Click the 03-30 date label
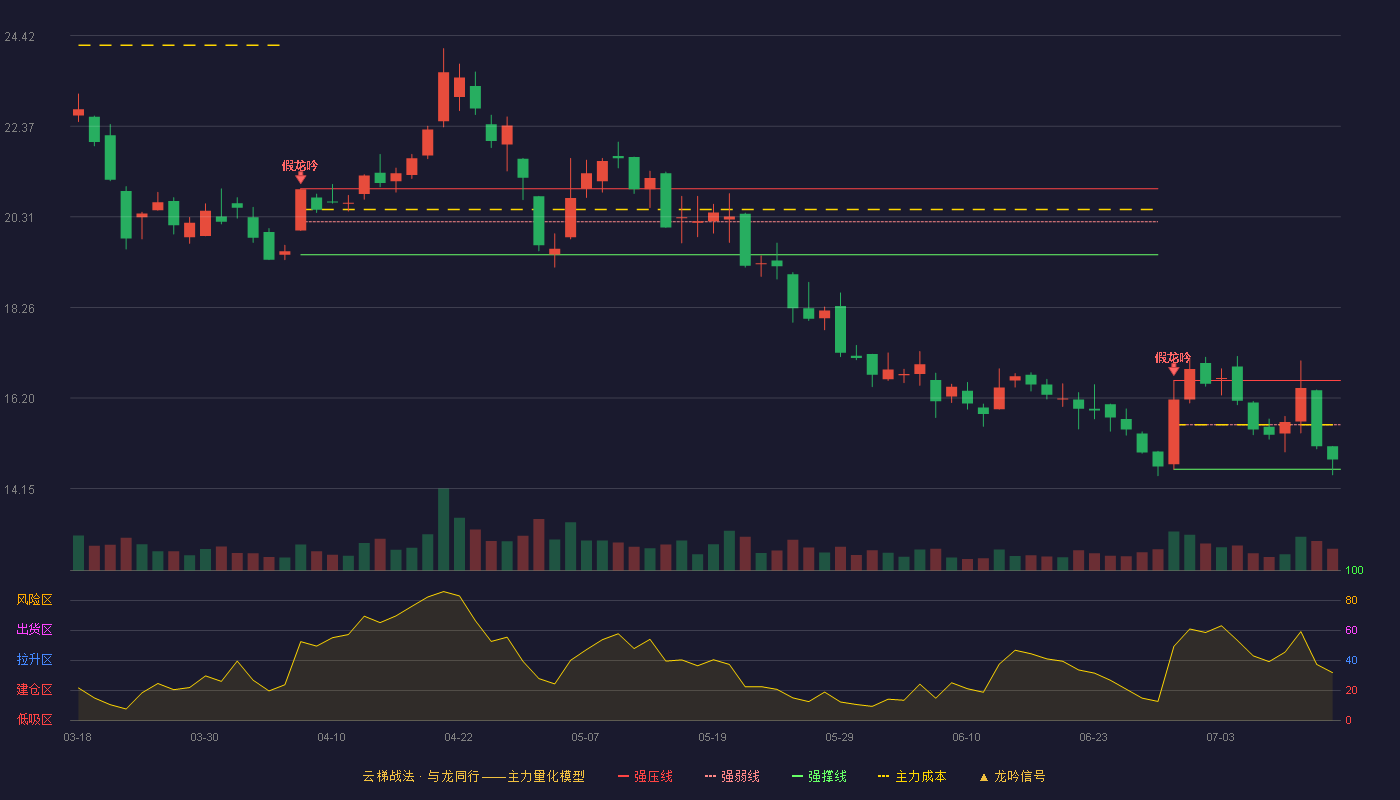1400x800 pixels. click(x=204, y=737)
